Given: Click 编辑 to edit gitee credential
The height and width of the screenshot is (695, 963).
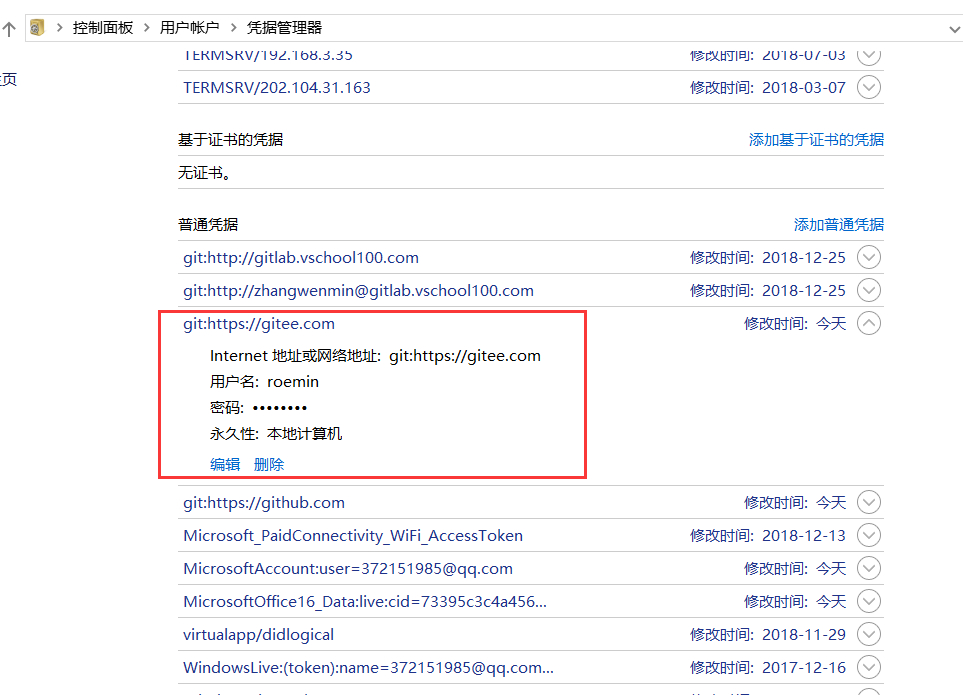Looking at the screenshot, I should 225,464.
